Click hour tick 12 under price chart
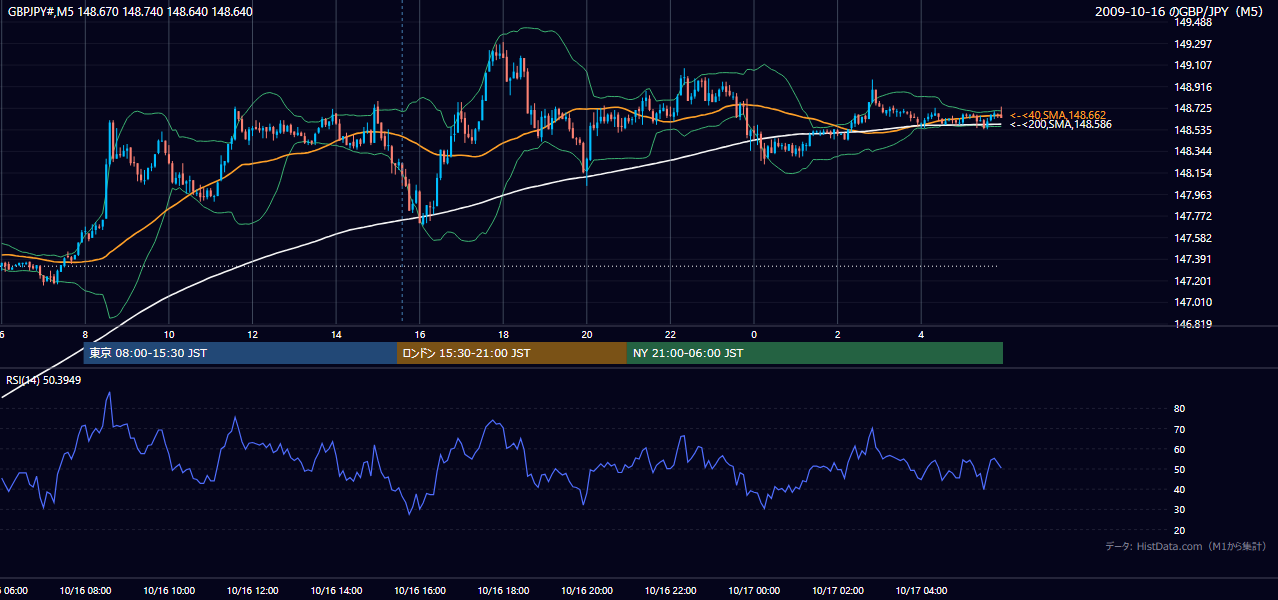This screenshot has height=600, width=1278. pos(252,335)
